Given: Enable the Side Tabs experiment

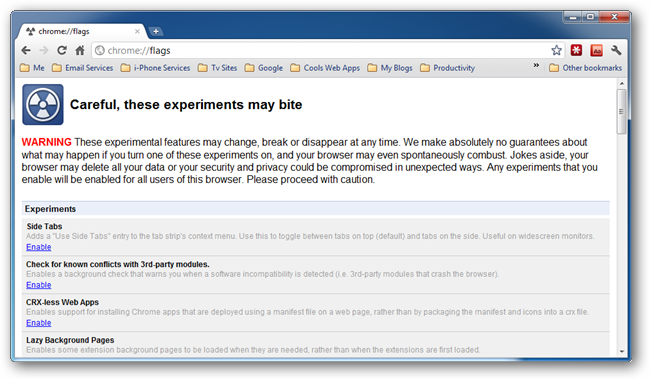Looking at the screenshot, I should [39, 247].
